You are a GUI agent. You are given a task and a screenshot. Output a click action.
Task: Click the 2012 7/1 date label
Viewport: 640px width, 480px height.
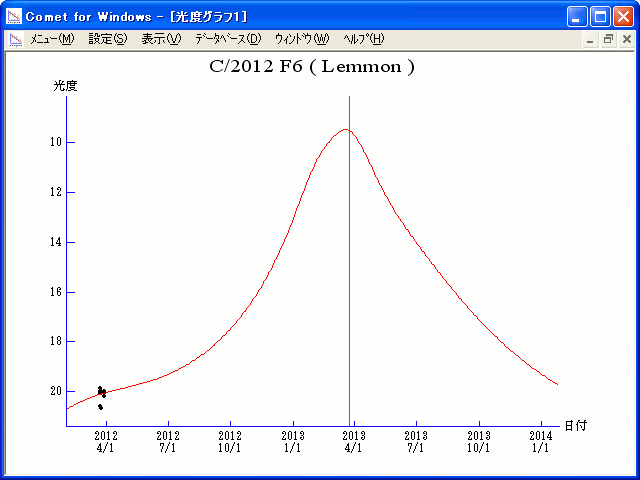click(168, 442)
